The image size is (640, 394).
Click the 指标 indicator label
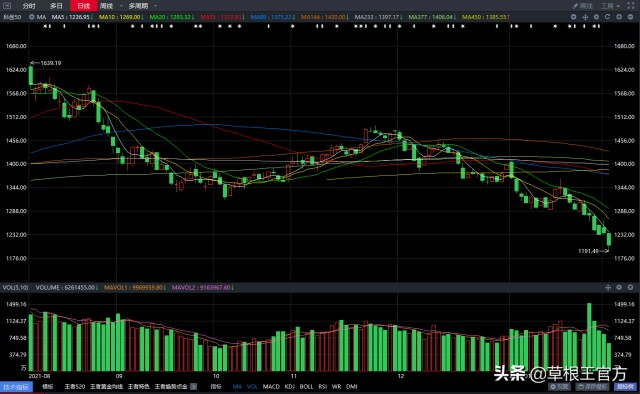pos(216,386)
